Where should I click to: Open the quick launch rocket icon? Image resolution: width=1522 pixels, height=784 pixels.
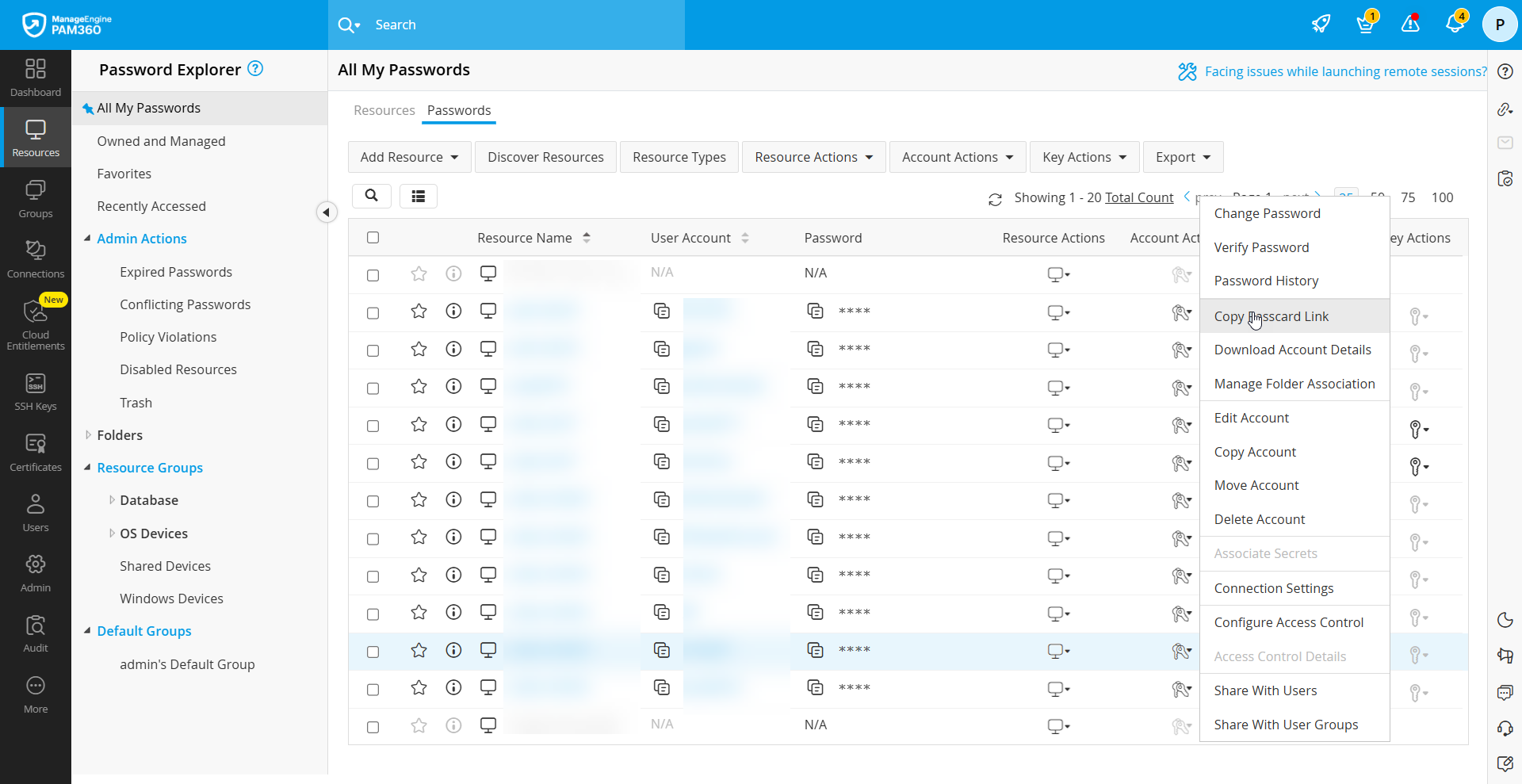pos(1321,25)
